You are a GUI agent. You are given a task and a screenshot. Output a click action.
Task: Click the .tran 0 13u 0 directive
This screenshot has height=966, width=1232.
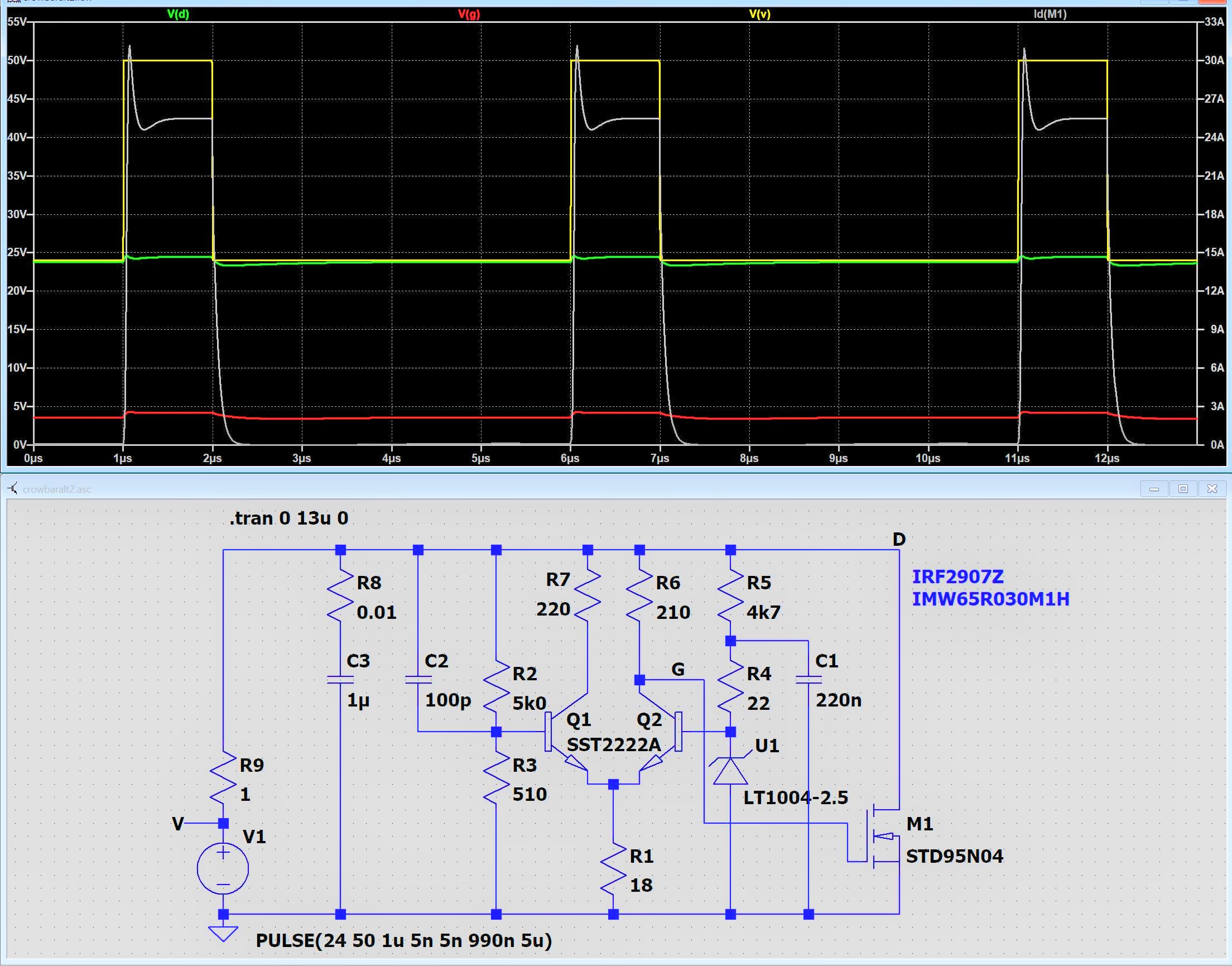pyautogui.click(x=288, y=518)
